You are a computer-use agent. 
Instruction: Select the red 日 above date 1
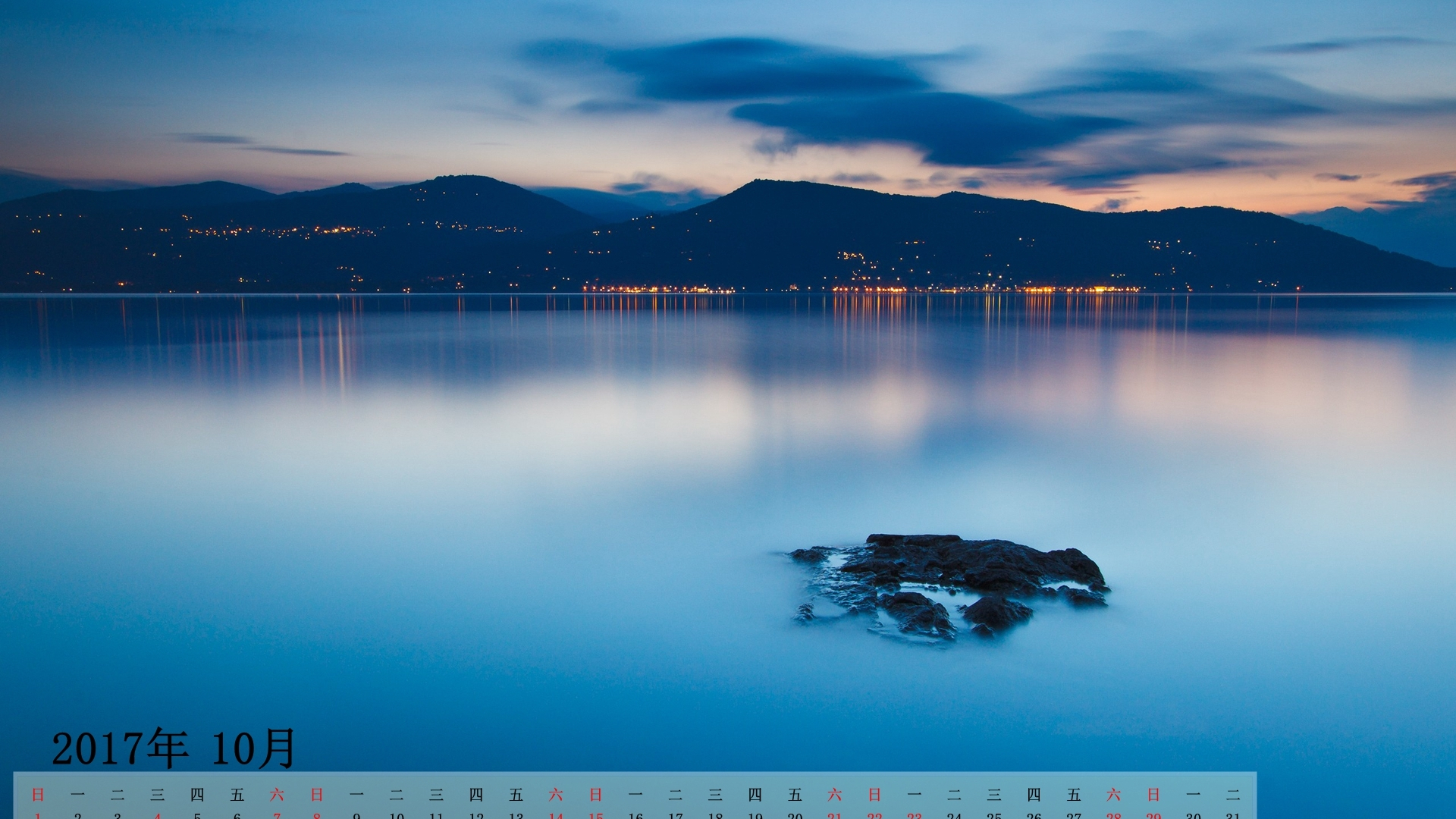tap(38, 794)
